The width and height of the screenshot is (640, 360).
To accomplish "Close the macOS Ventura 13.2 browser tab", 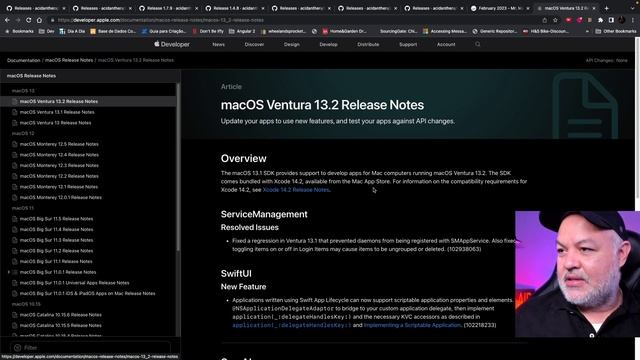I will point(593,8).
